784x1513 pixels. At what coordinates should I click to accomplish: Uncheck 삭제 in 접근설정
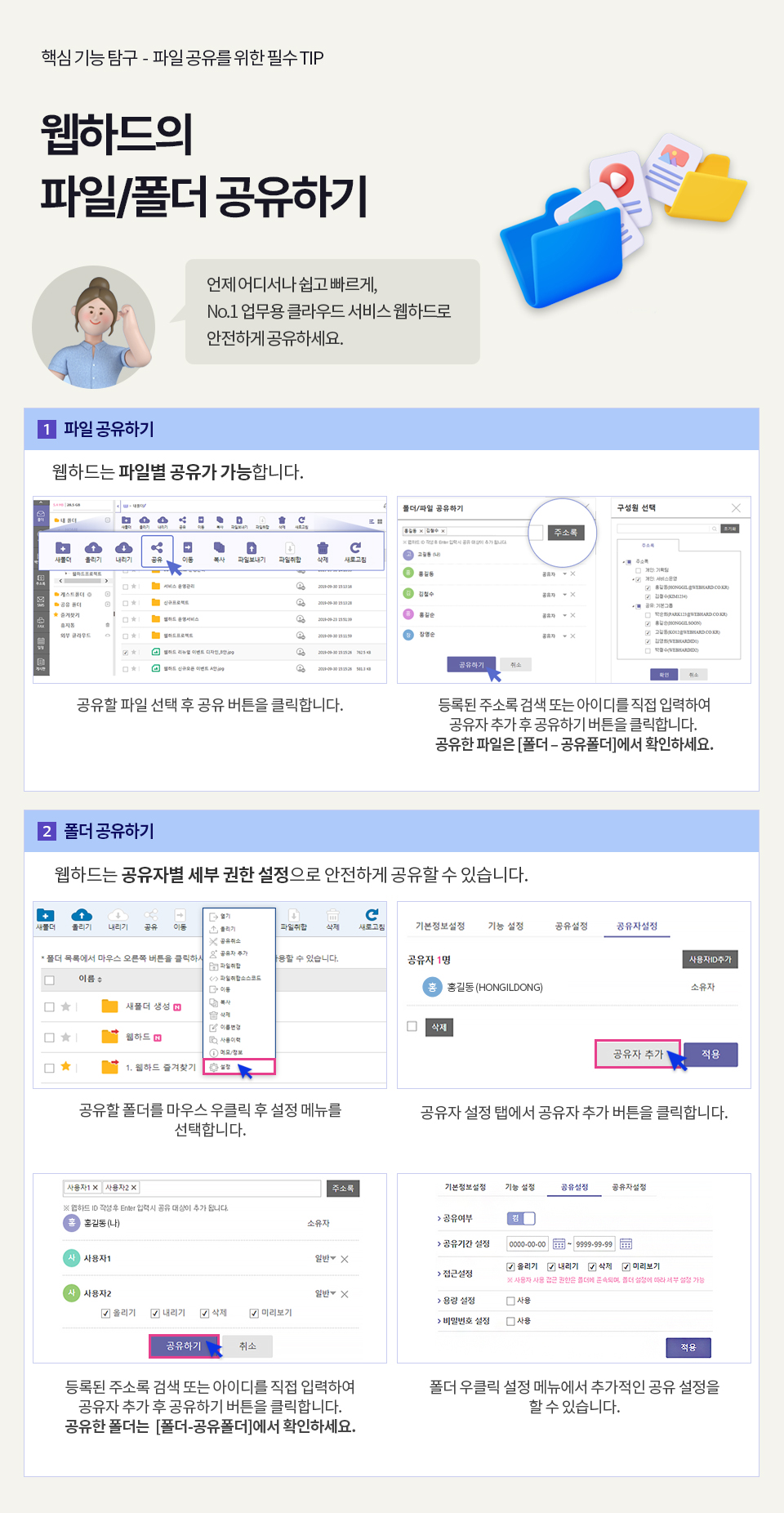(x=593, y=1267)
